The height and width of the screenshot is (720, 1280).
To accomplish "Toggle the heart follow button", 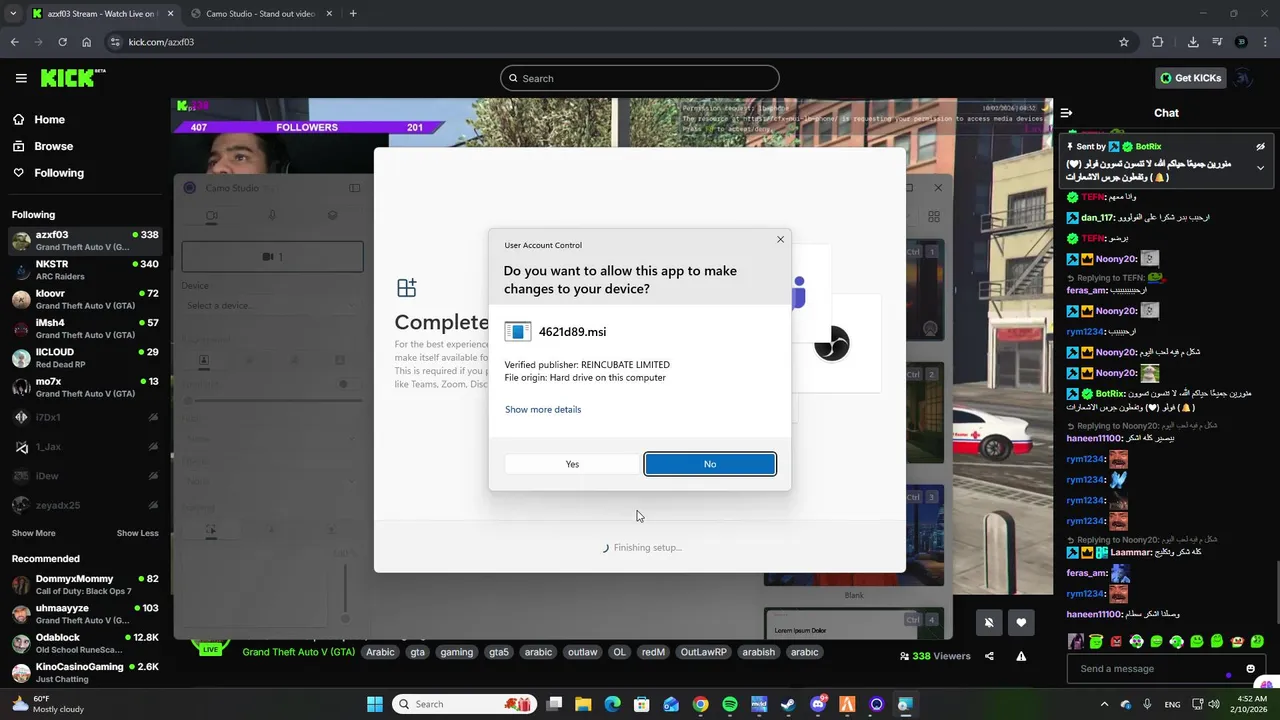I will coord(1021,622).
